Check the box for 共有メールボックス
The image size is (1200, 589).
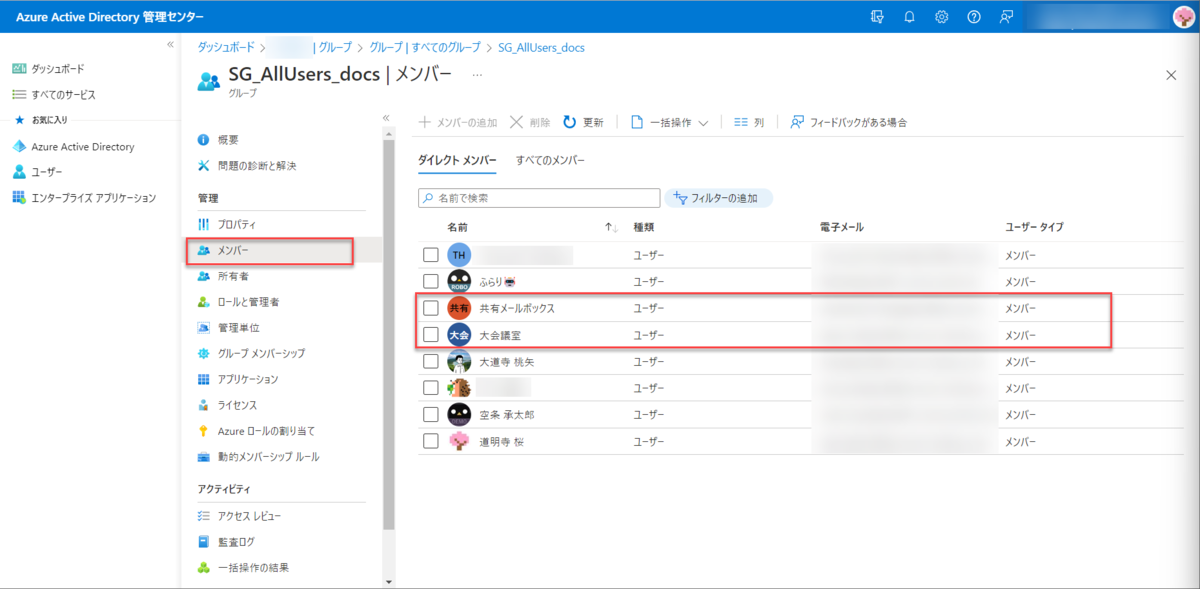(x=431, y=308)
